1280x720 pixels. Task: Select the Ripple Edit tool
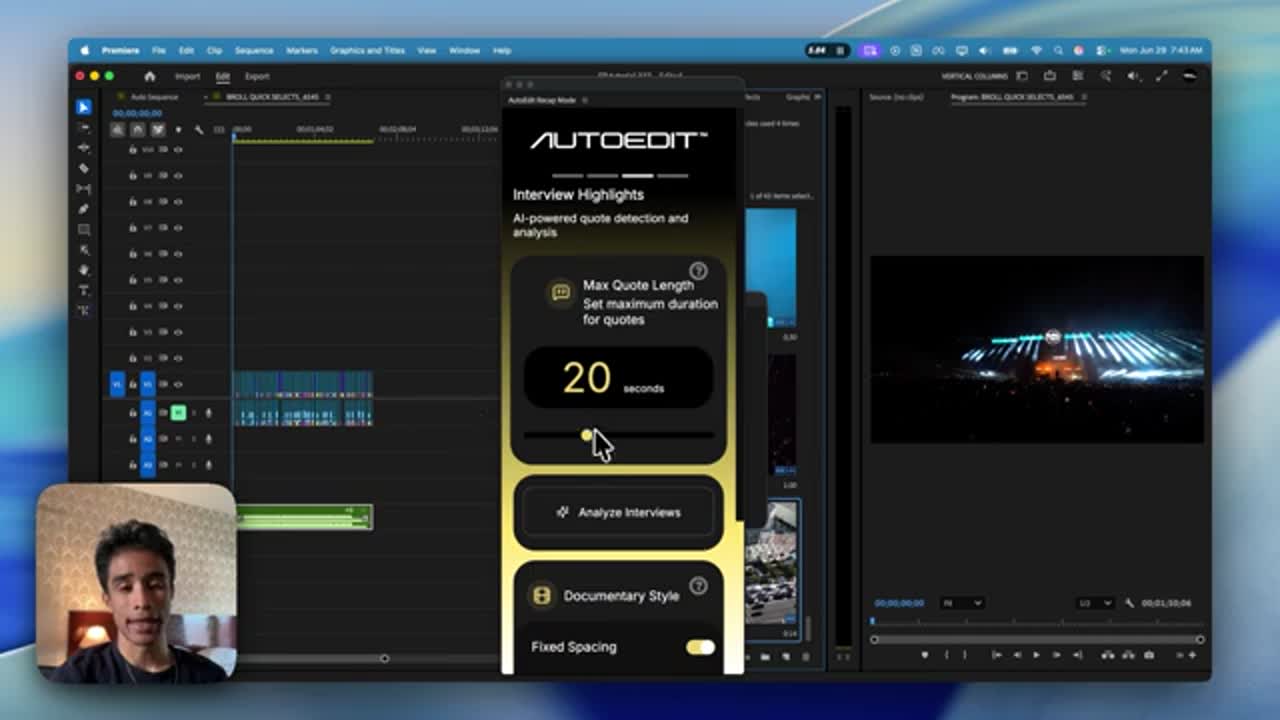[x=84, y=148]
